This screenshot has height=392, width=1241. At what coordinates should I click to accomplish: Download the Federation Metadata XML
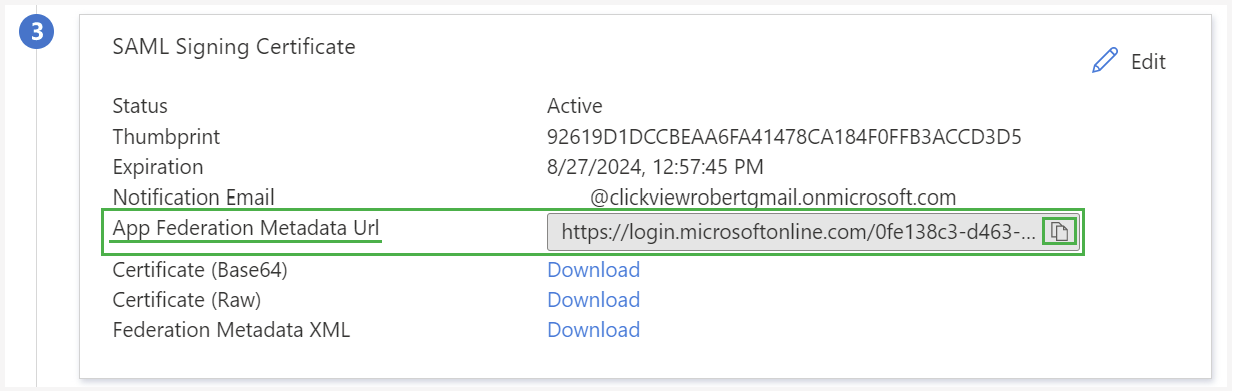(x=593, y=330)
